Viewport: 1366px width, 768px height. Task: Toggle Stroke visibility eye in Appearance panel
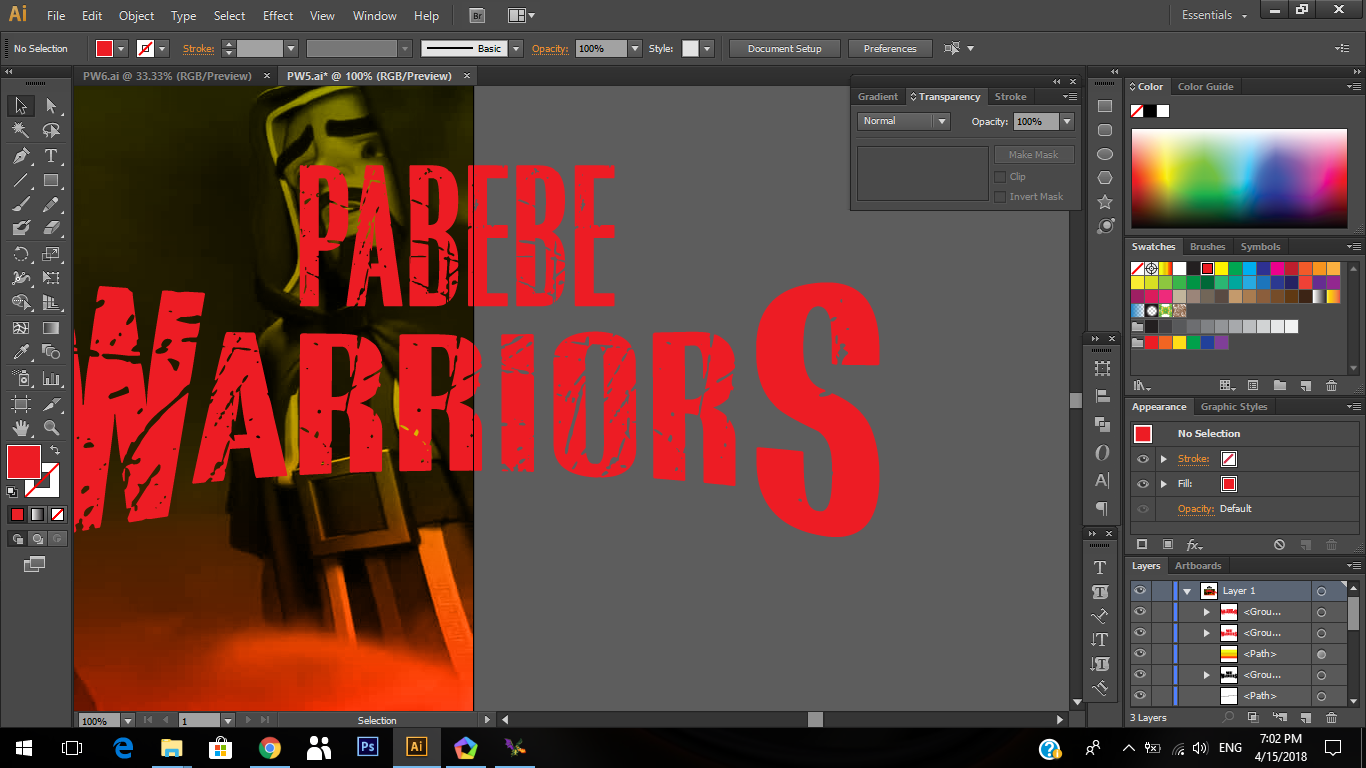(x=1143, y=459)
